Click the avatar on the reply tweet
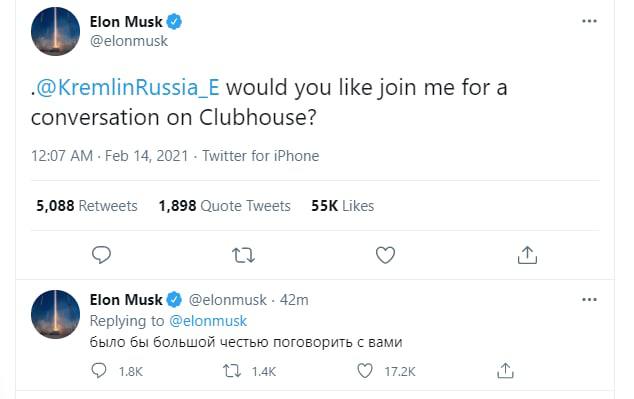This screenshot has height=399, width=634. [55, 314]
